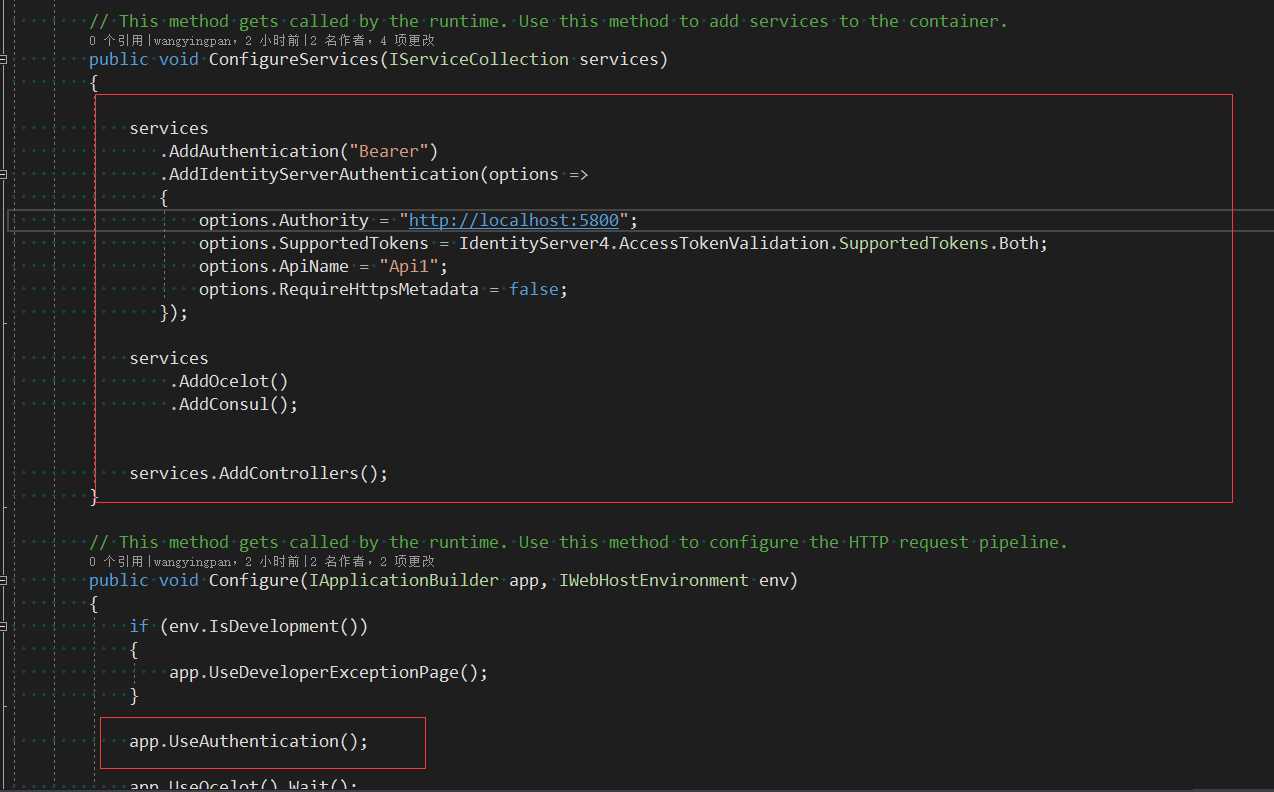The width and height of the screenshot is (1274, 792).
Task: Collapse the if env.IsDevelopment block
Action: tap(4, 627)
